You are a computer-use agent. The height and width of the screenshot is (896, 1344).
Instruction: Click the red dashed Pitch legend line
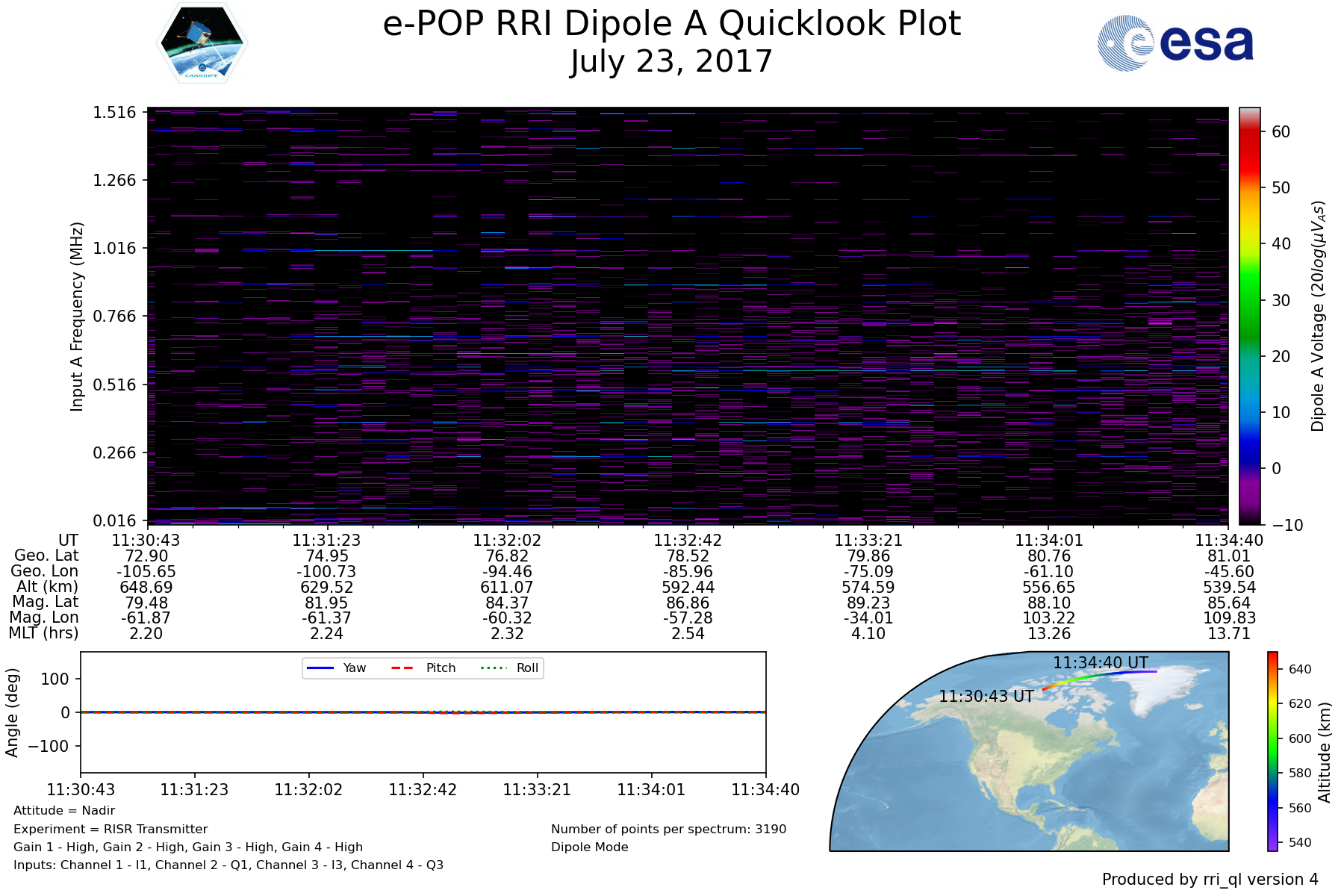402,668
